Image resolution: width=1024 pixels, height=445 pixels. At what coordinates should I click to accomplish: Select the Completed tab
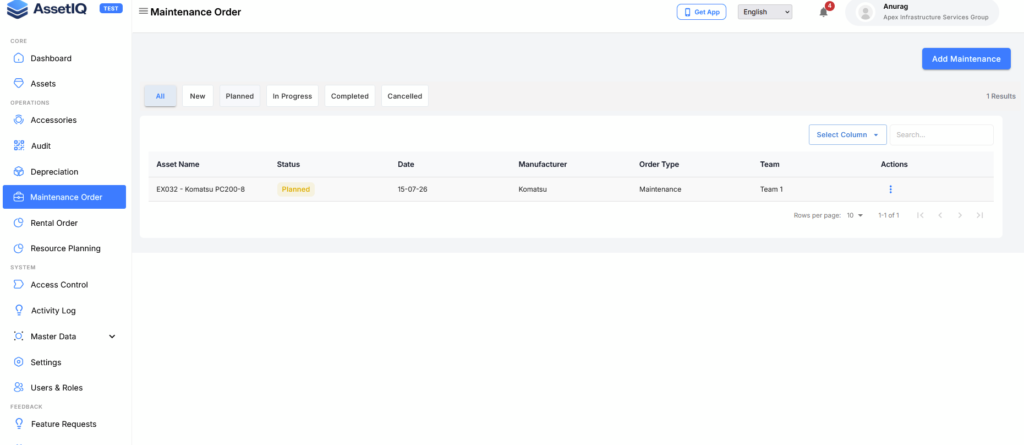[349, 96]
